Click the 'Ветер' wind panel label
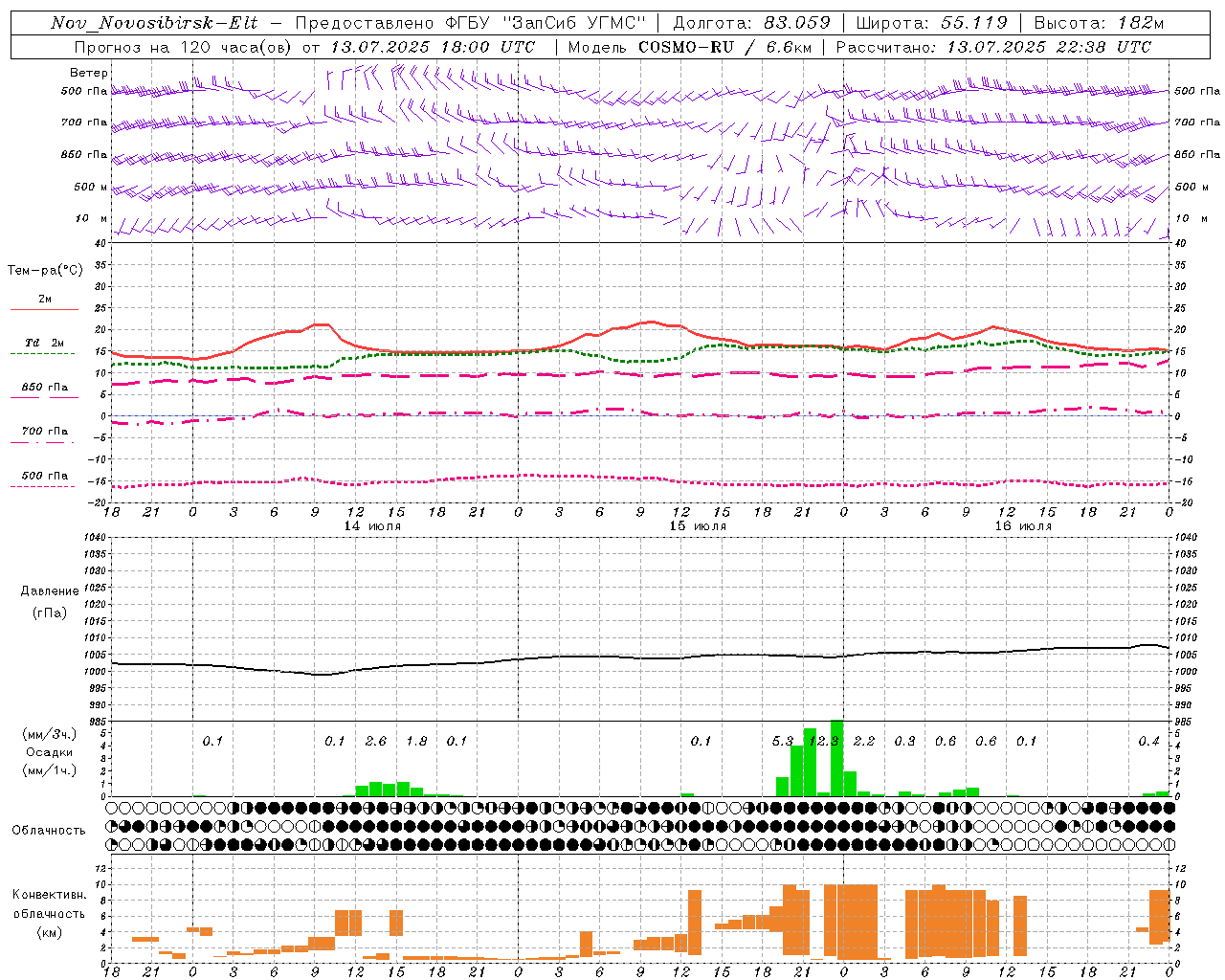Viewport: 1225px width, 980px height. [x=89, y=73]
